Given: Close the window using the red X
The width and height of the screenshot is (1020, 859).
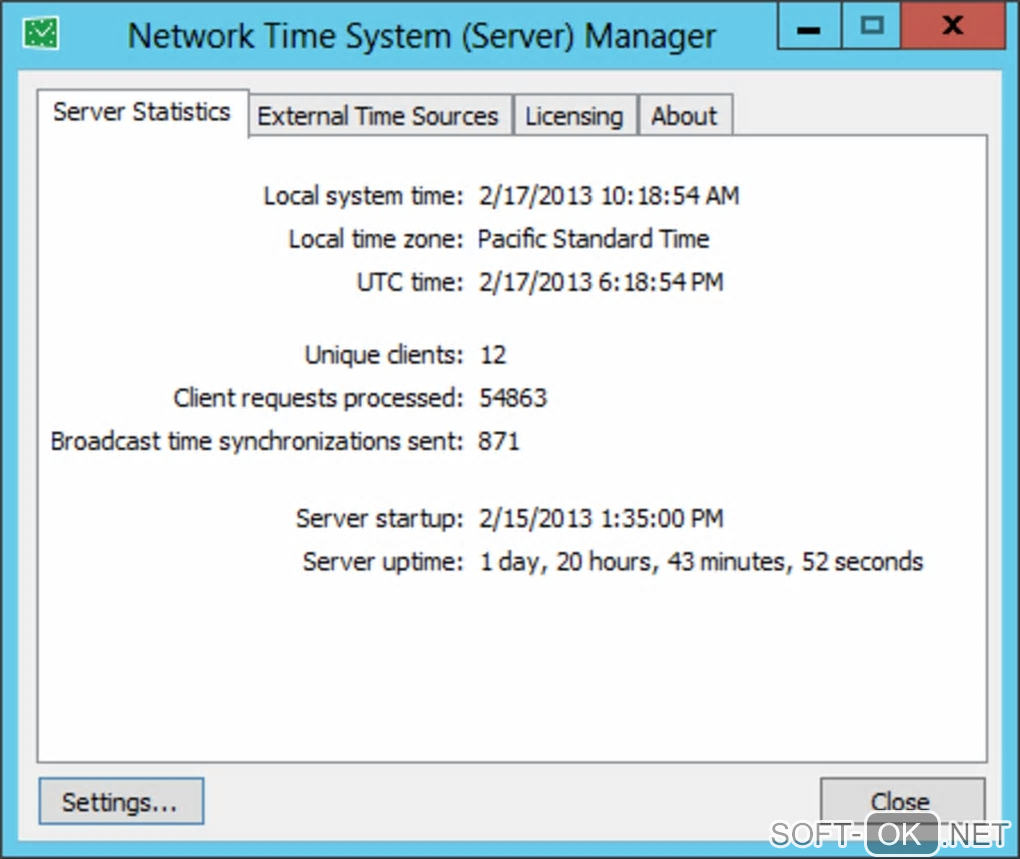Looking at the screenshot, I should click(952, 27).
